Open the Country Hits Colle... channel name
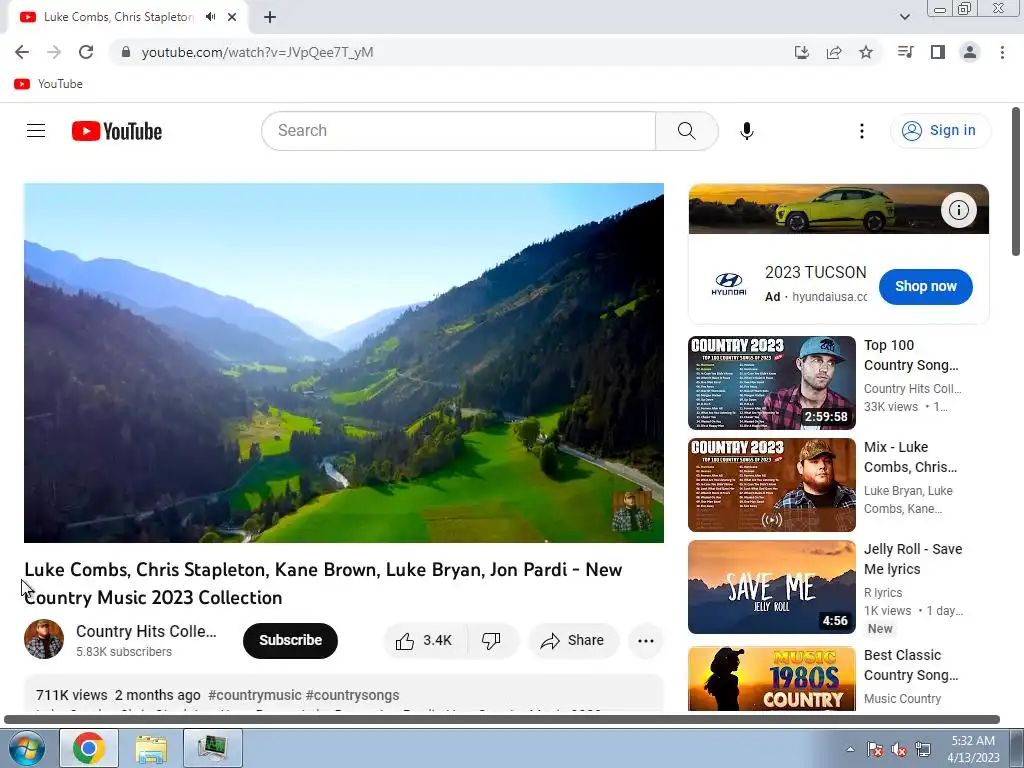The height and width of the screenshot is (768, 1024). point(146,632)
